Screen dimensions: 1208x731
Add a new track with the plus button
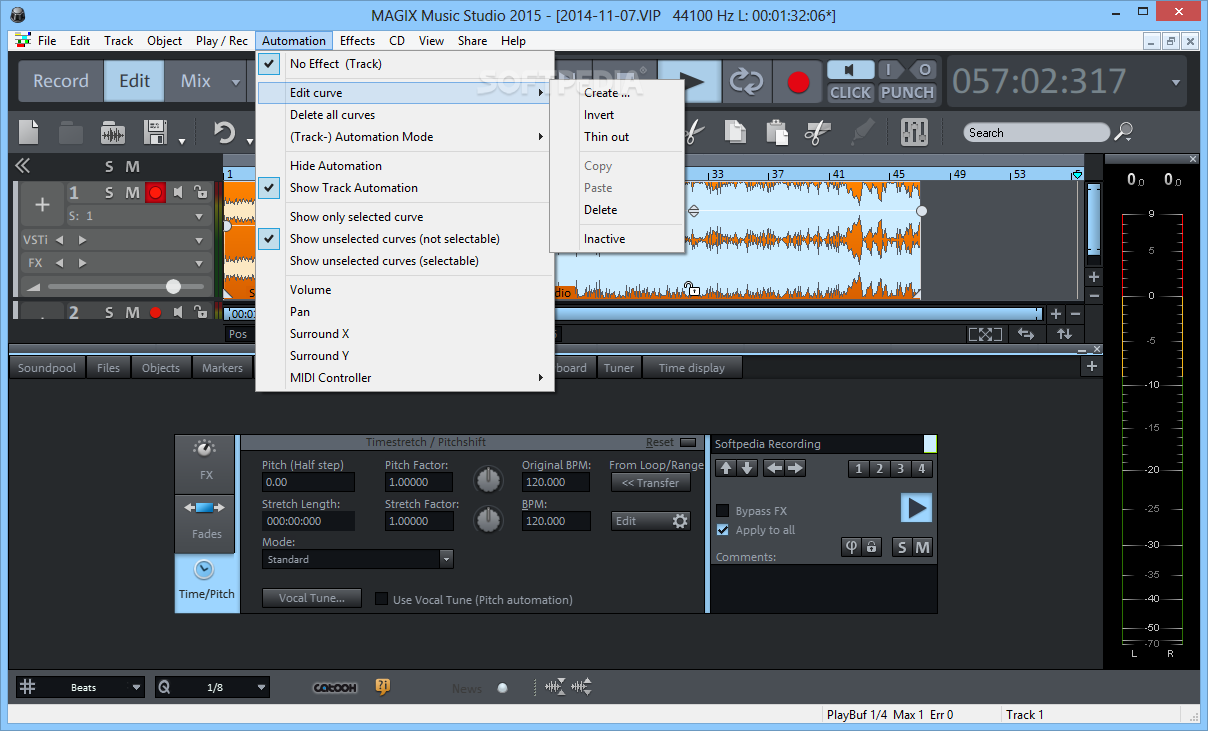click(x=42, y=205)
